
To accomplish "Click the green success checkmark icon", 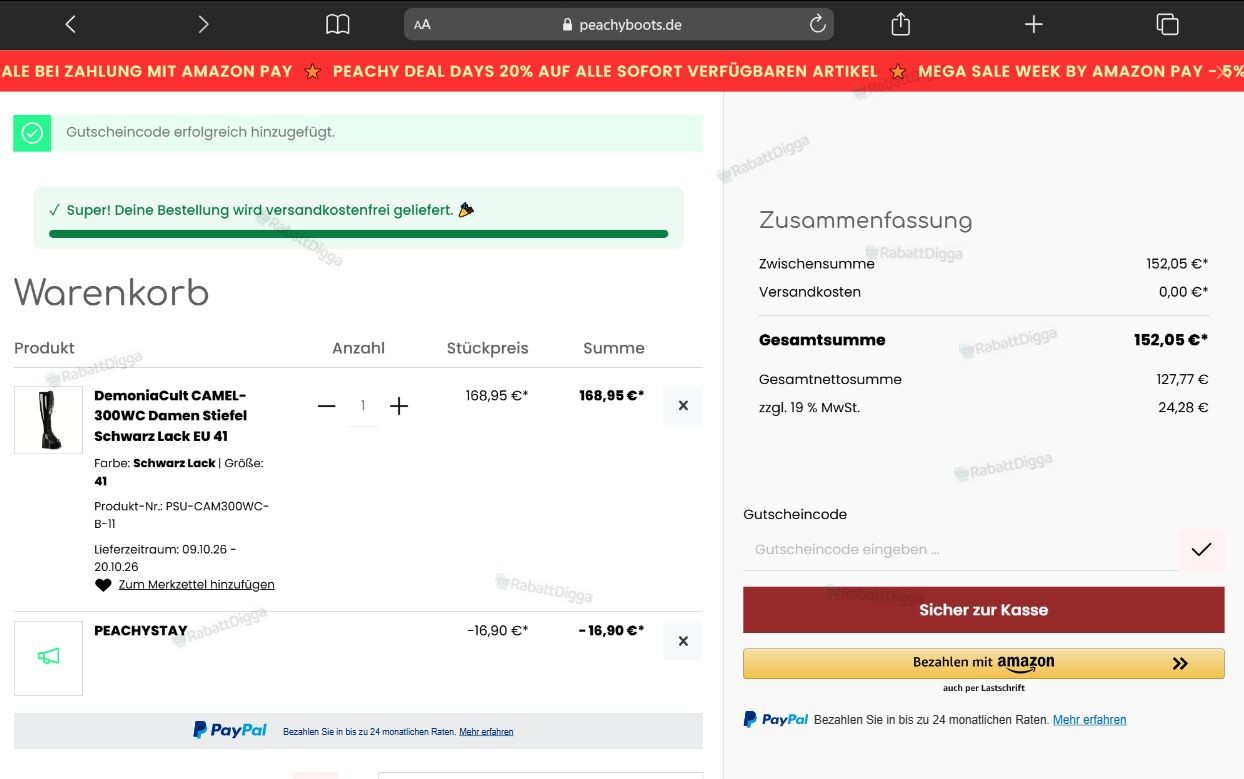I will point(32,133).
